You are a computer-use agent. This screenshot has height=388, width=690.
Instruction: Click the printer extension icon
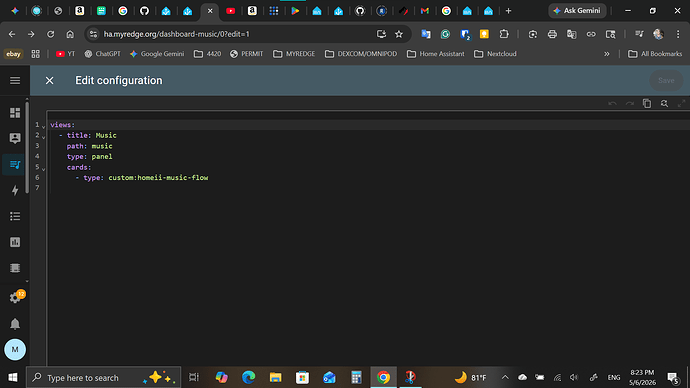click(552, 34)
